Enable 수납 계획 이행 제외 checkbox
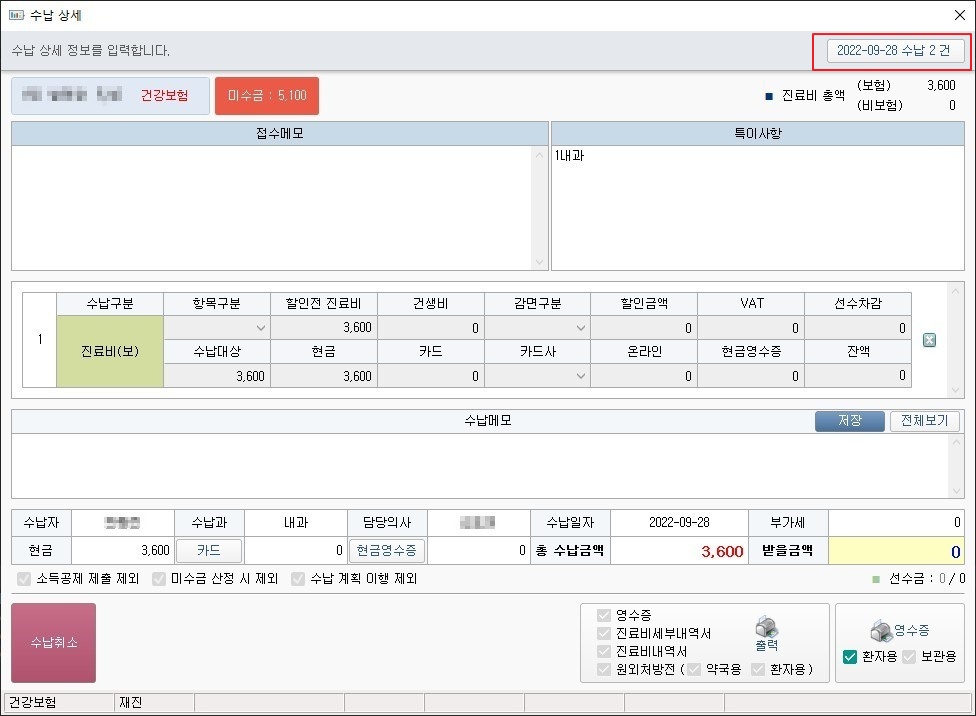This screenshot has height=716, width=976. [298, 579]
